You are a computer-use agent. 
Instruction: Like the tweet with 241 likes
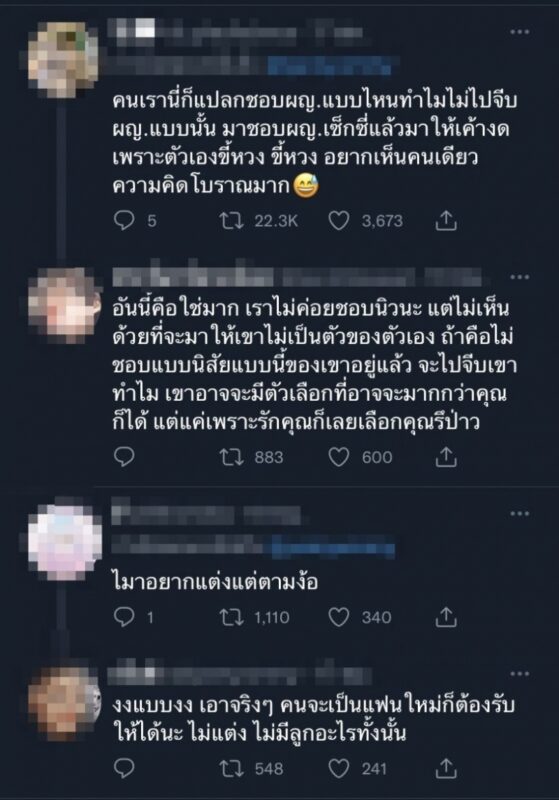339,768
